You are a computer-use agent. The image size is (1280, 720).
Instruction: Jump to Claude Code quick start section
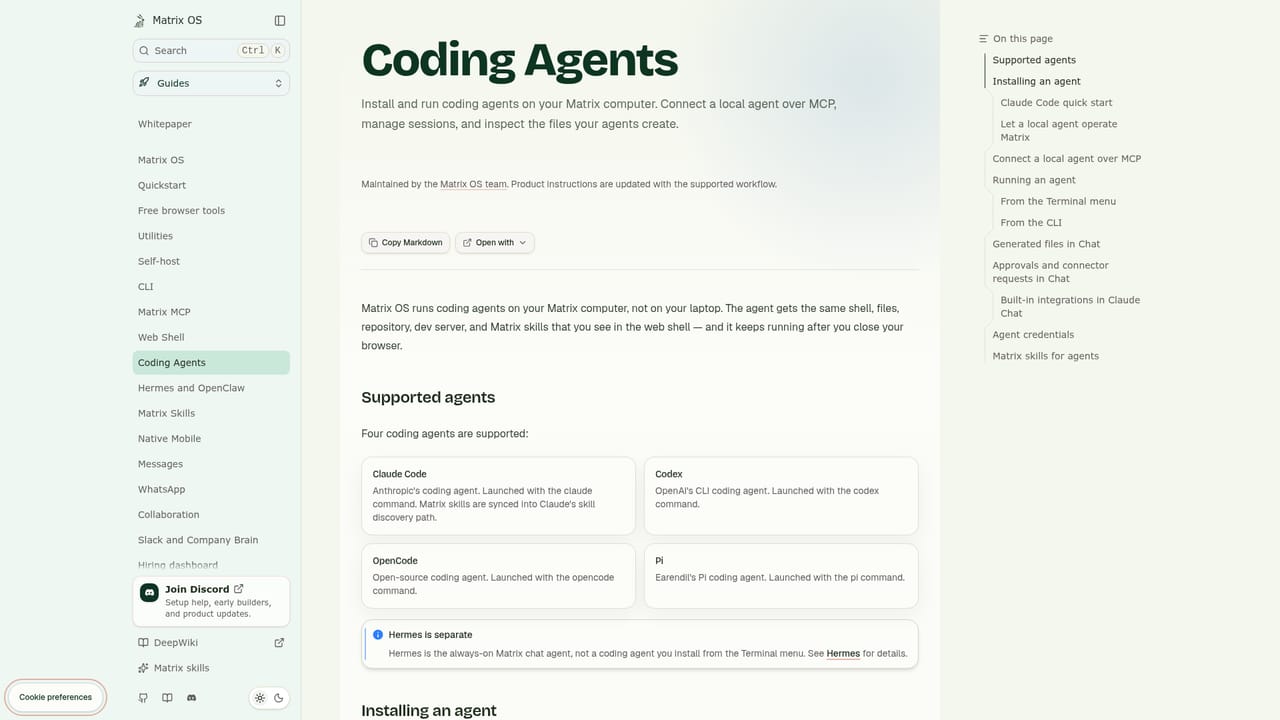(1056, 103)
